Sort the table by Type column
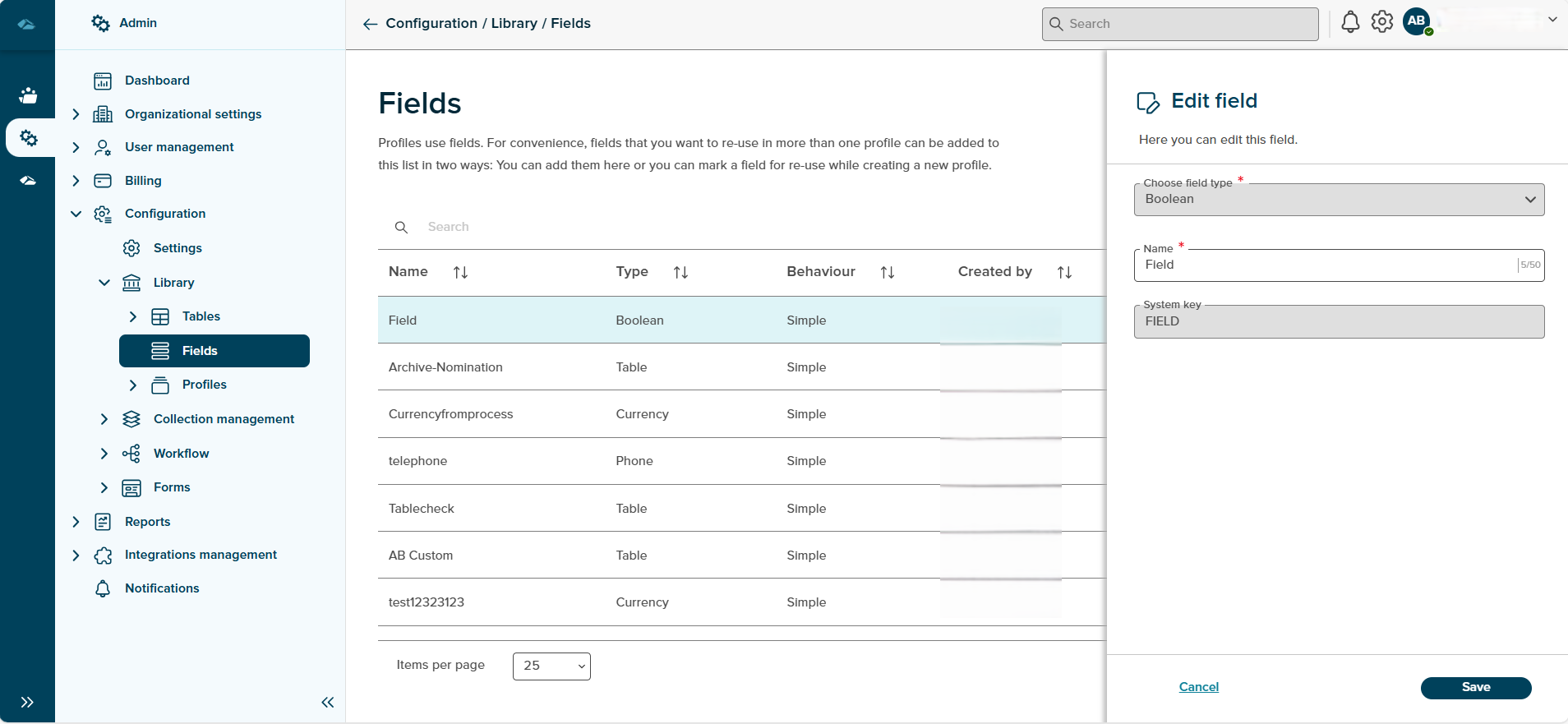Screen dimensions: 1568x724 click(680, 272)
